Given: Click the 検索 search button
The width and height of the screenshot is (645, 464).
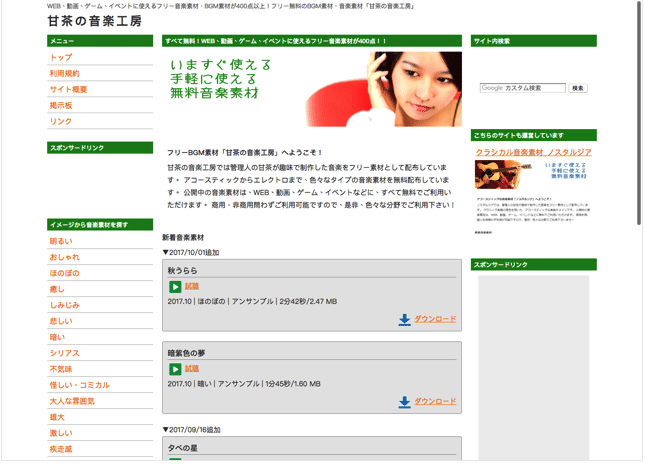Looking at the screenshot, I should coord(578,88).
